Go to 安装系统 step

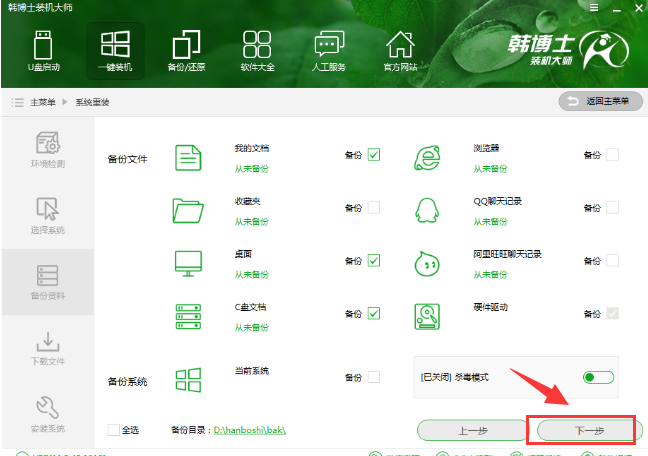coord(48,414)
